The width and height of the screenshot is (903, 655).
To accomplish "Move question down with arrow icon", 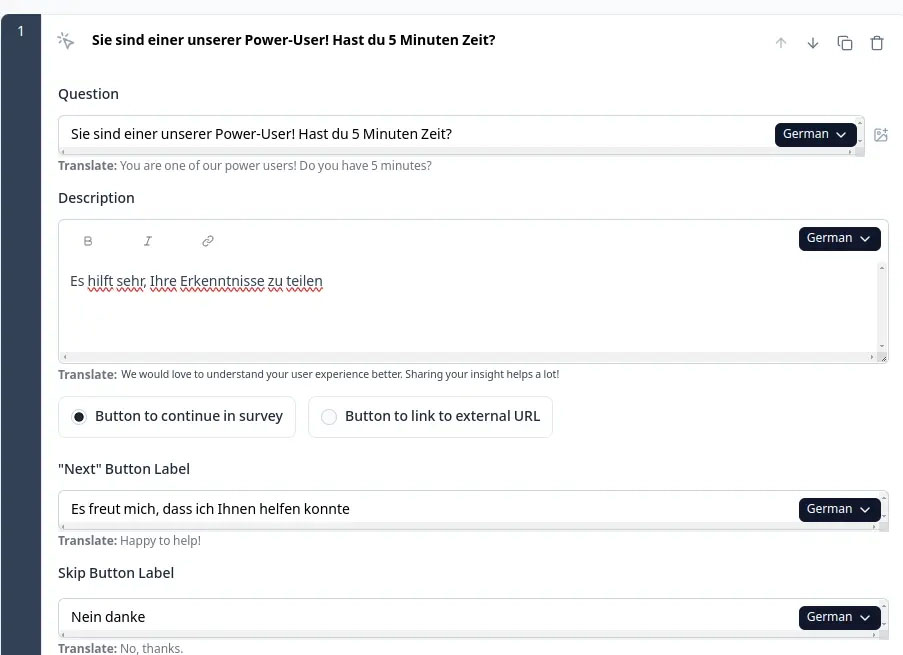I will pos(813,43).
